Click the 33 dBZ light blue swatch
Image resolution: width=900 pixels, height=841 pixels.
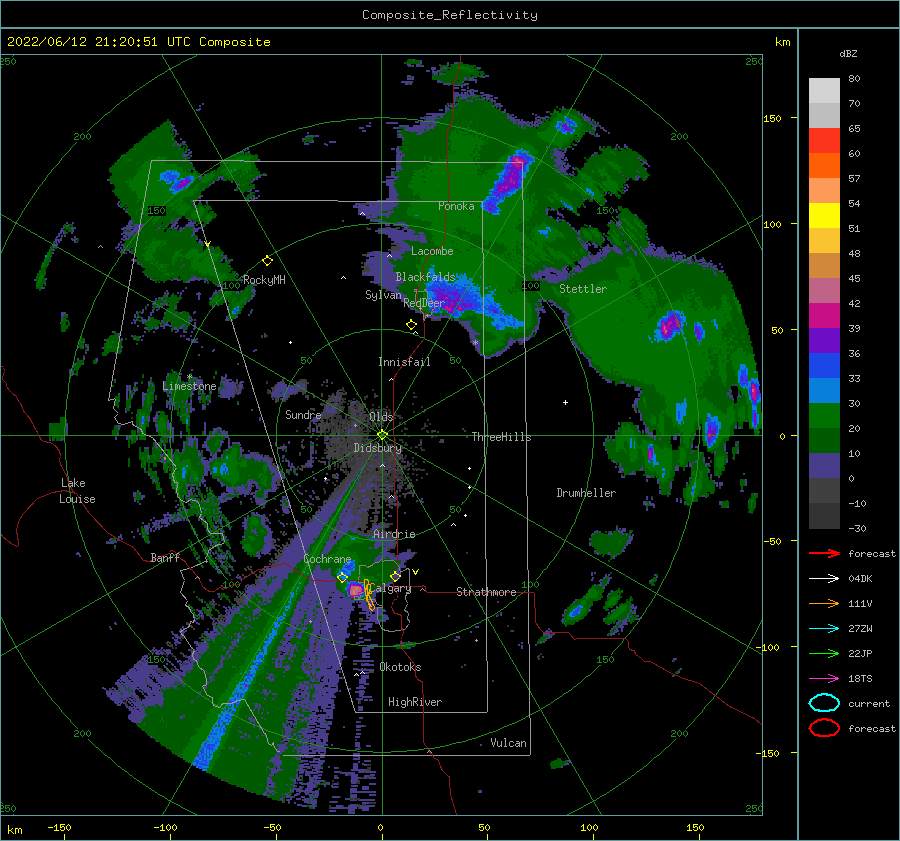tap(824, 390)
